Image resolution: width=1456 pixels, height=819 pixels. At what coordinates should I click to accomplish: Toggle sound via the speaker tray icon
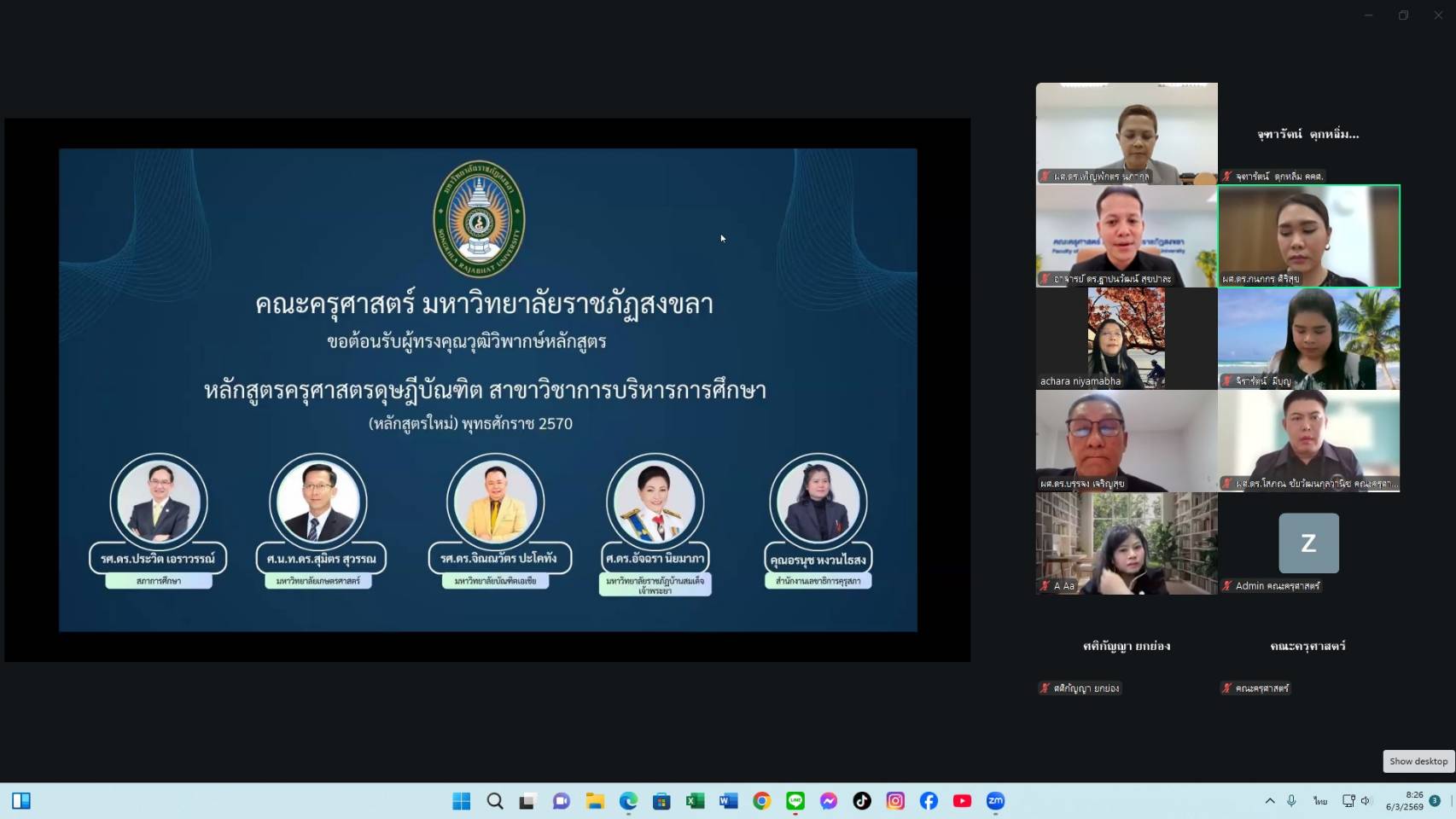(x=1366, y=801)
